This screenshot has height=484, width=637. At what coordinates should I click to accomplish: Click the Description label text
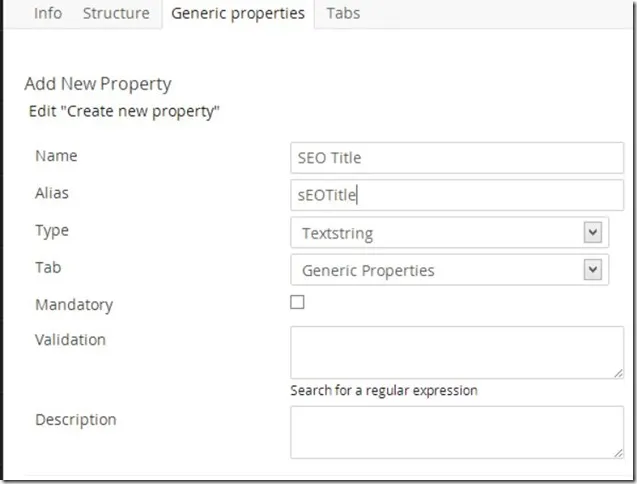76,420
